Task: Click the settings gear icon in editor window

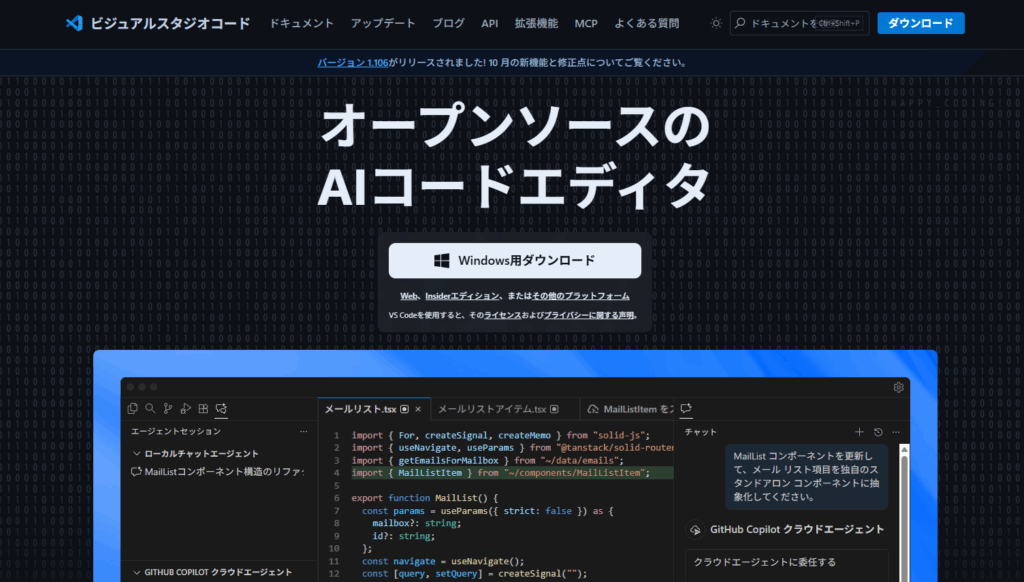Action: point(899,387)
